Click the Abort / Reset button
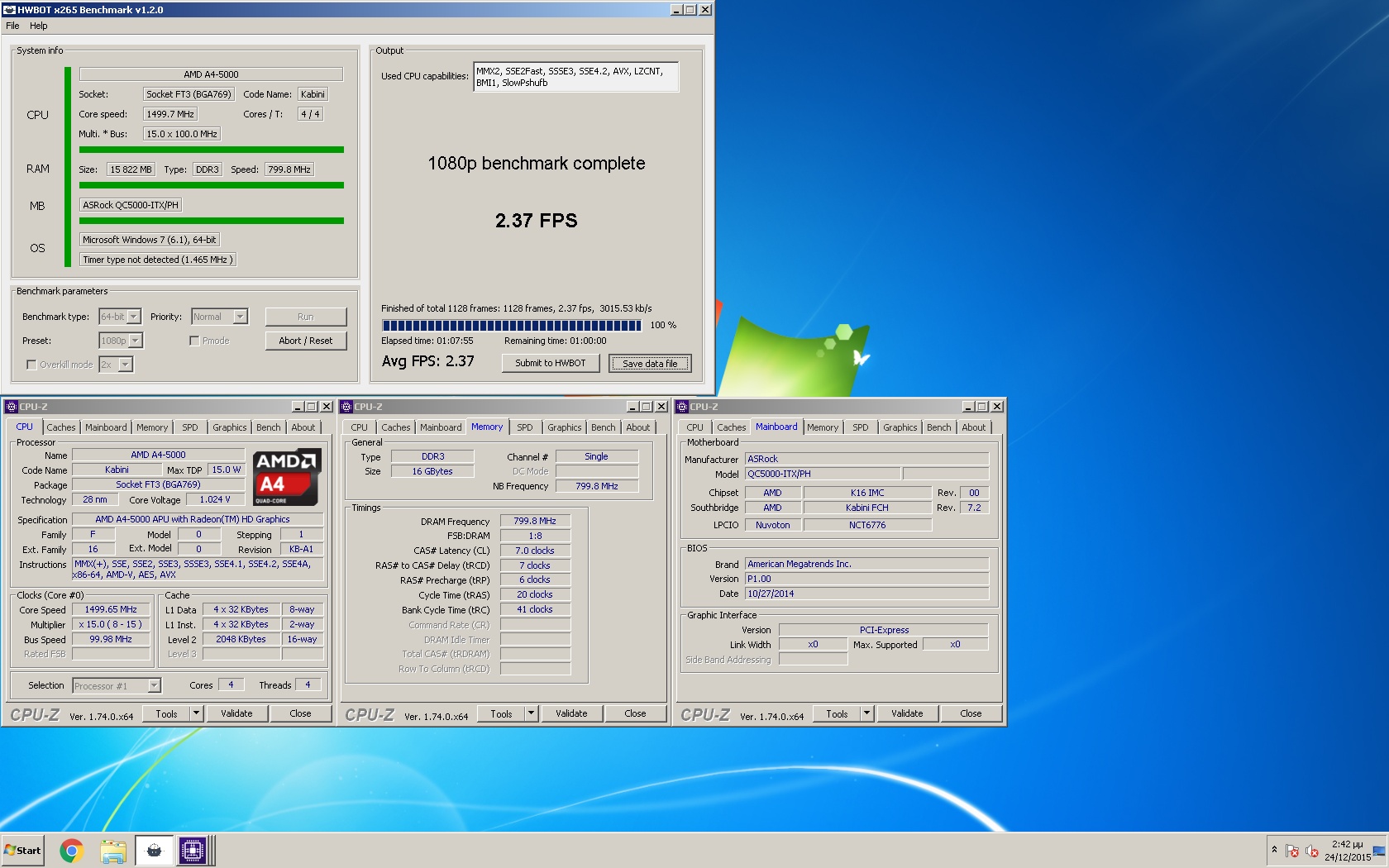Screen dimensions: 1389x868 click(306, 341)
